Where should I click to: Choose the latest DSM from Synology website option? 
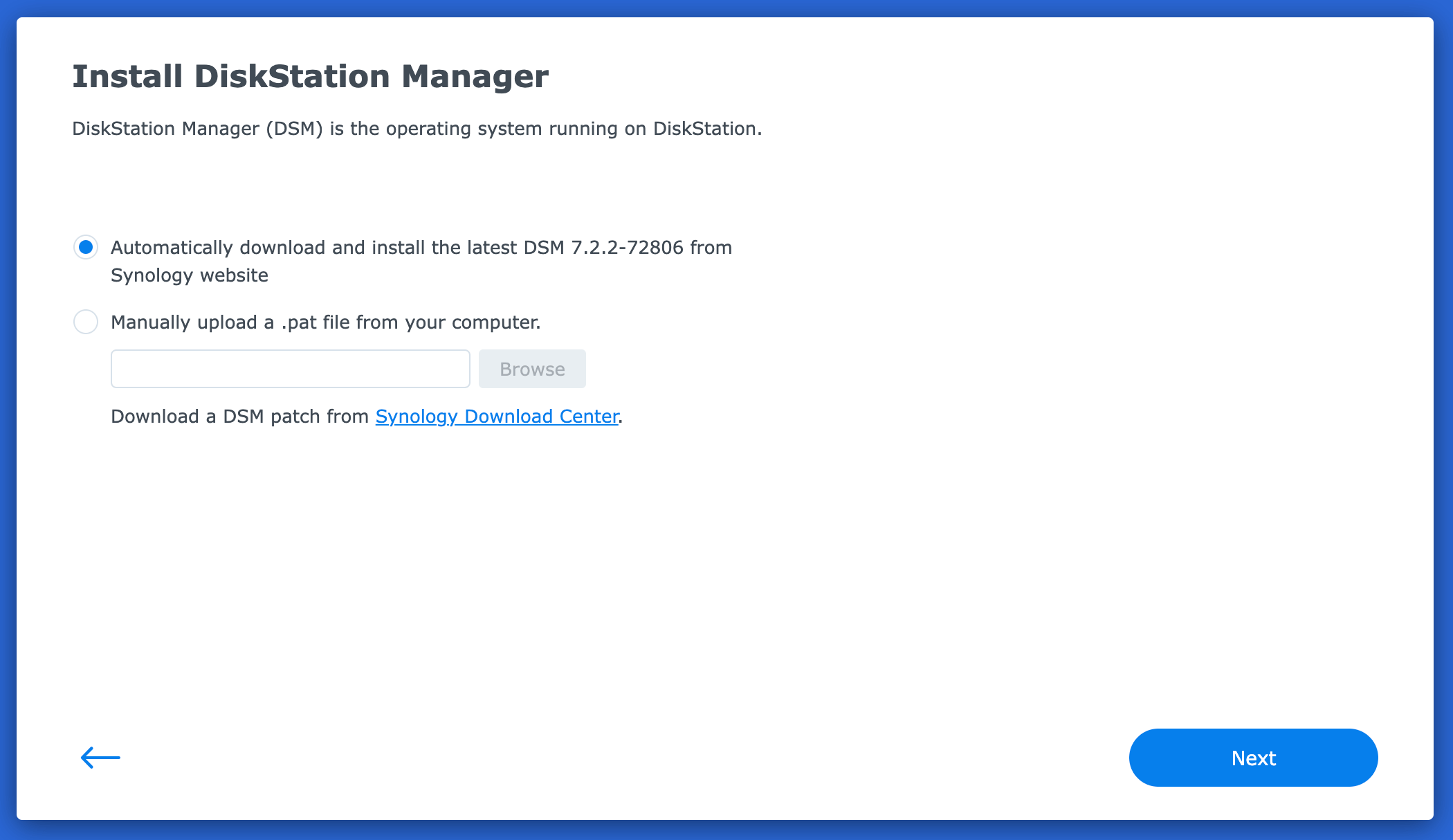coord(86,247)
